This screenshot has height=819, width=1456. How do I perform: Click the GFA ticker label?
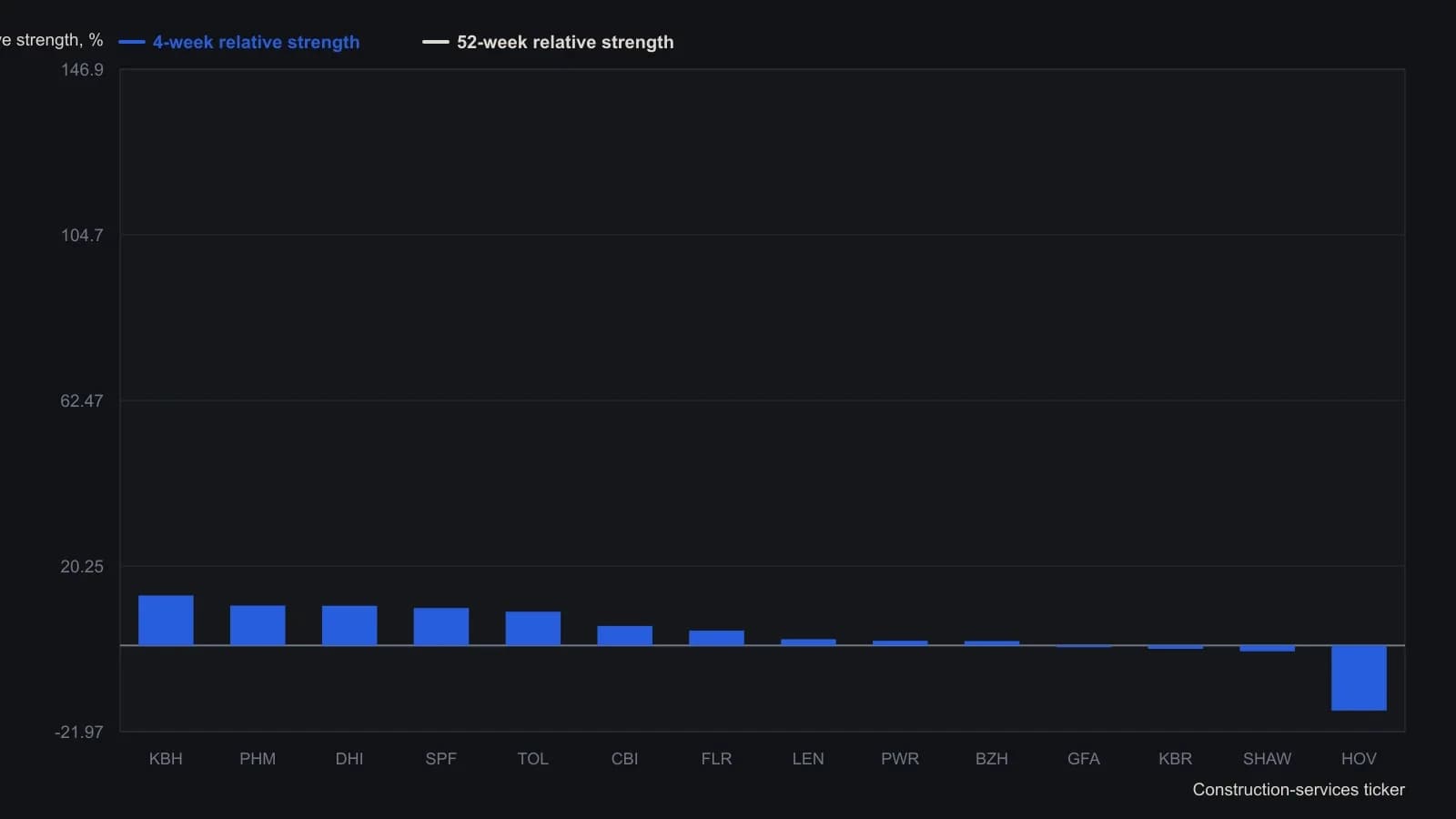click(1084, 759)
